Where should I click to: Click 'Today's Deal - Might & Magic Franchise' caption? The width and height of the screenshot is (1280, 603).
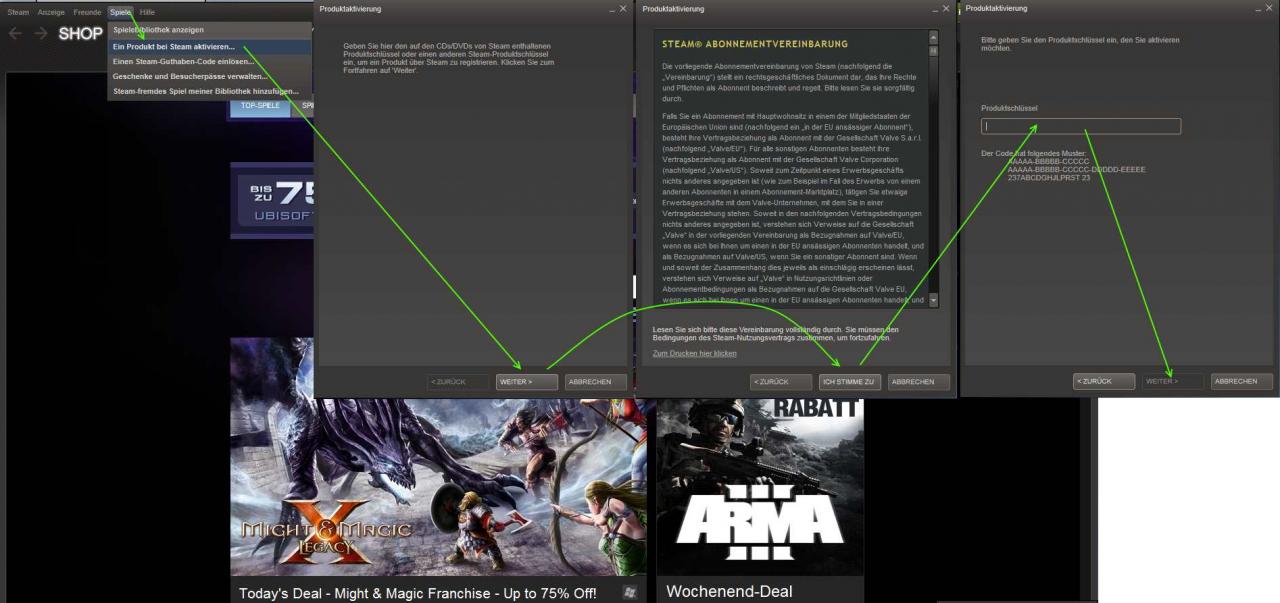point(417,592)
